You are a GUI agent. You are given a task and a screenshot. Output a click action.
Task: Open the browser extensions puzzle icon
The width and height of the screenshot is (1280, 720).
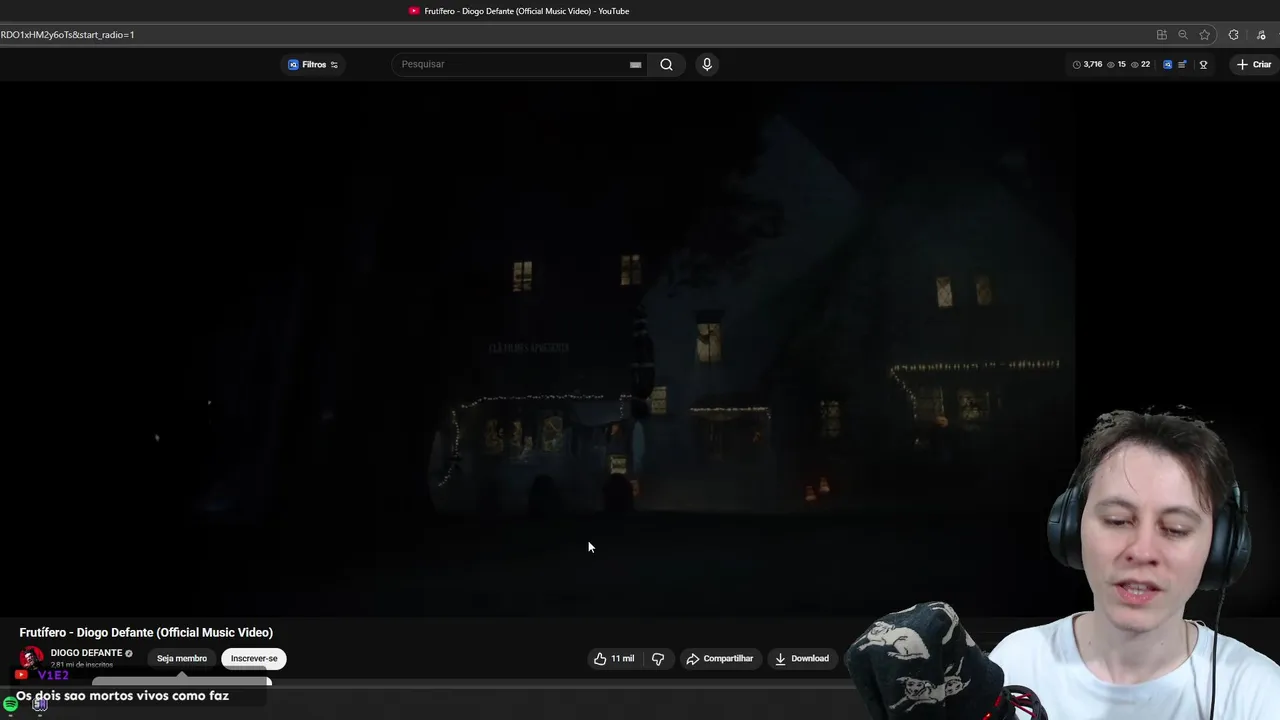click(1233, 34)
